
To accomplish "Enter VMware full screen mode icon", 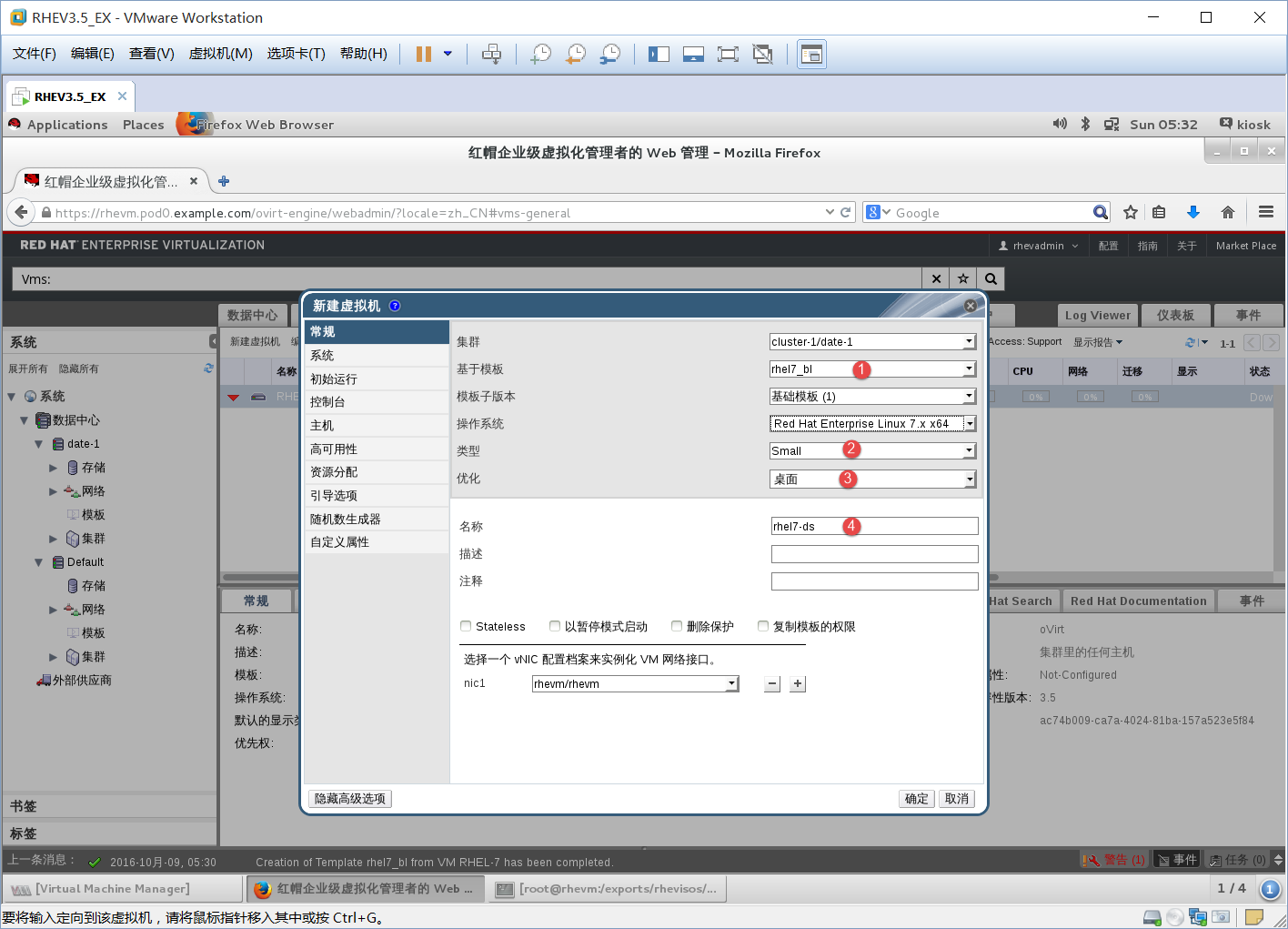I will 728,54.
